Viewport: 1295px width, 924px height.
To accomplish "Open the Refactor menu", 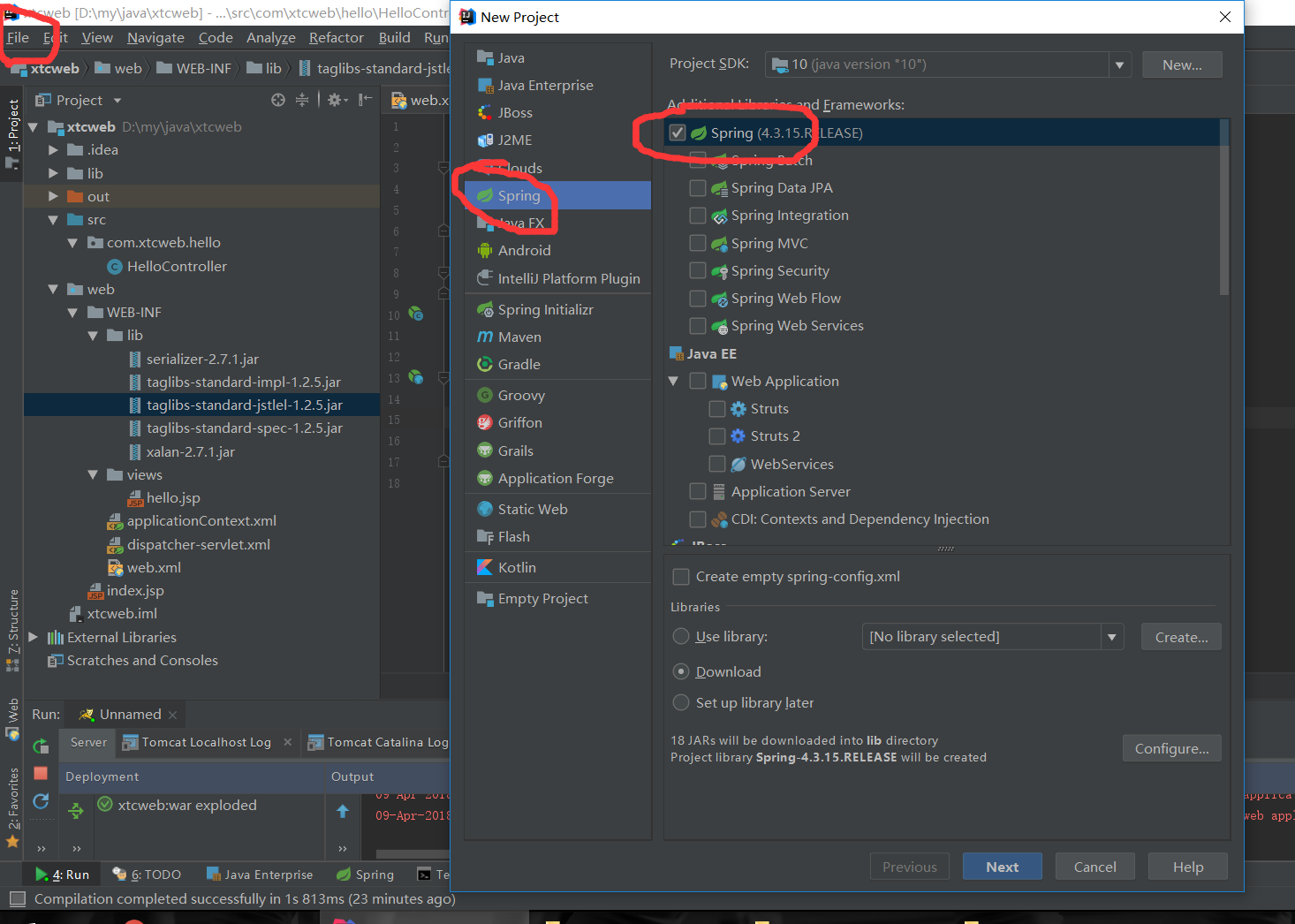I will point(336,37).
